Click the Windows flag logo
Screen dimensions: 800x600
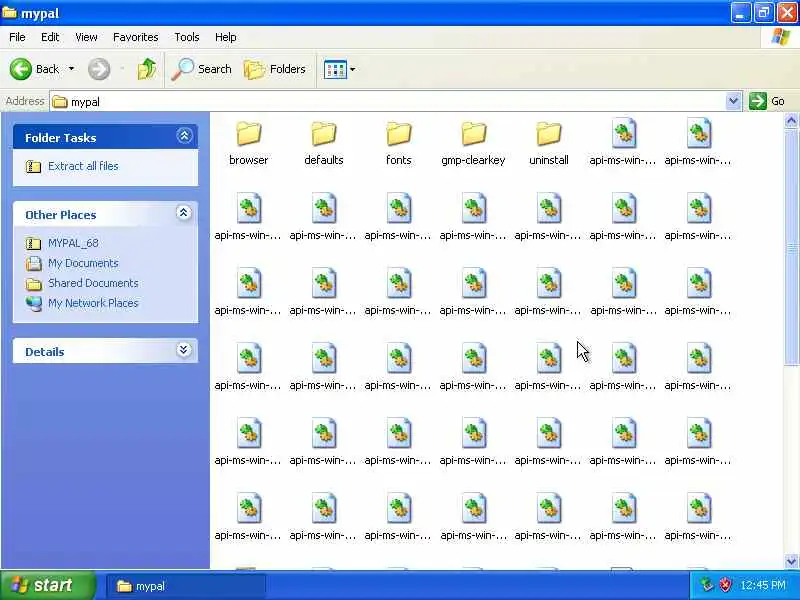click(781, 37)
